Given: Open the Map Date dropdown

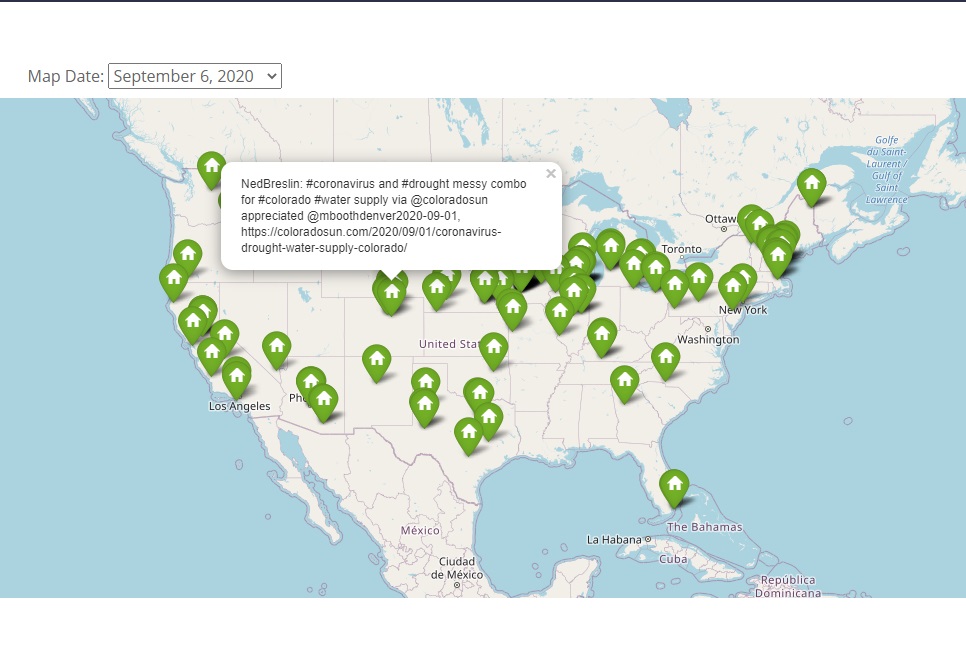Looking at the screenshot, I should click(x=195, y=76).
